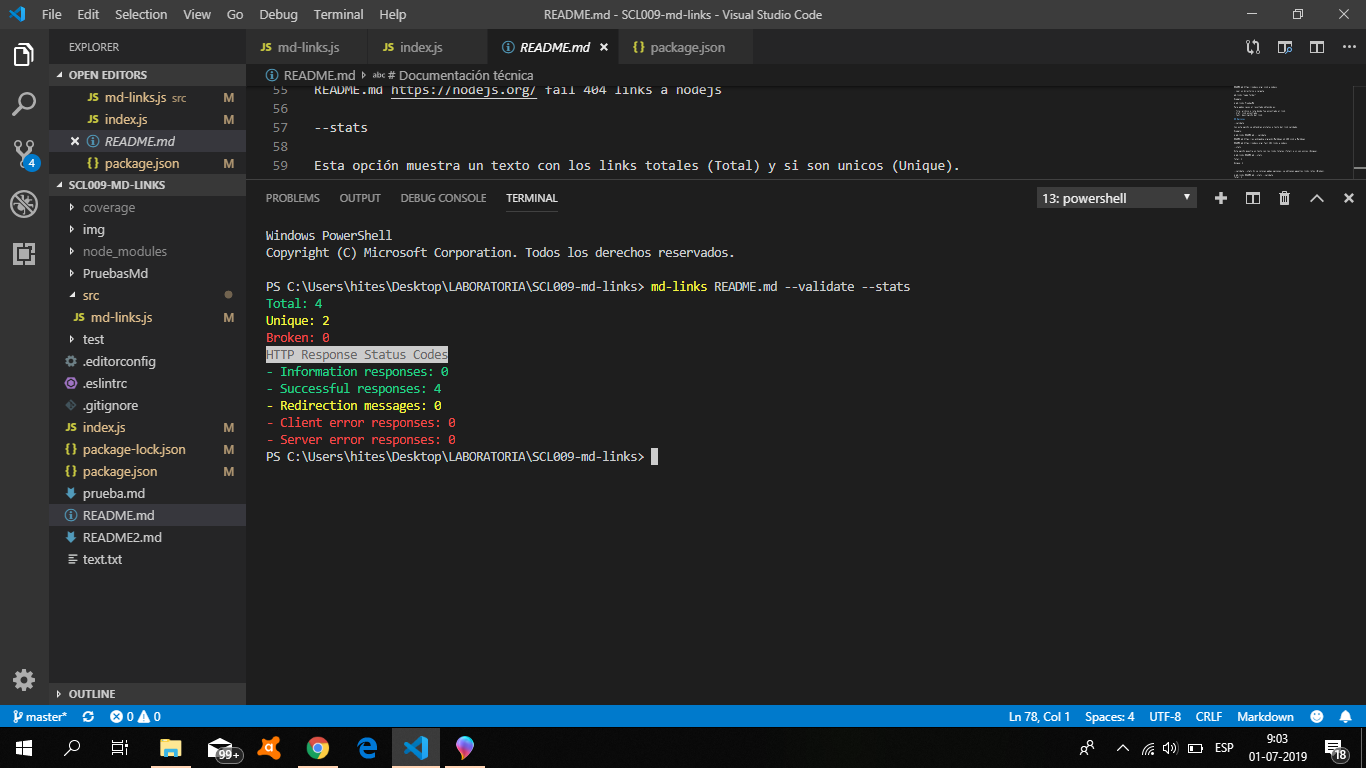Switch to the Output panel tab
This screenshot has width=1366, height=768.
360,198
